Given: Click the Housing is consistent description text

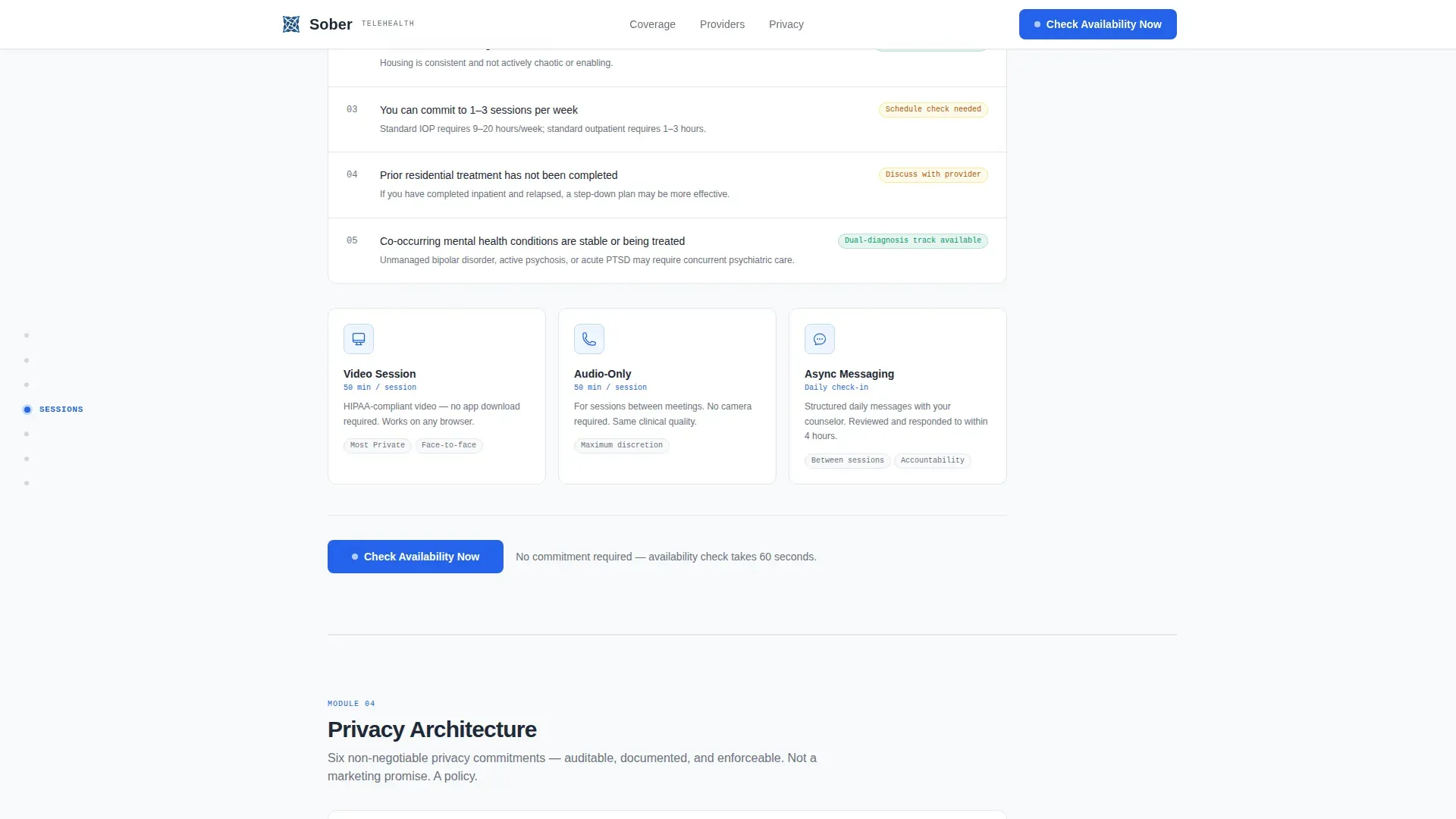Looking at the screenshot, I should pyautogui.click(x=497, y=63).
